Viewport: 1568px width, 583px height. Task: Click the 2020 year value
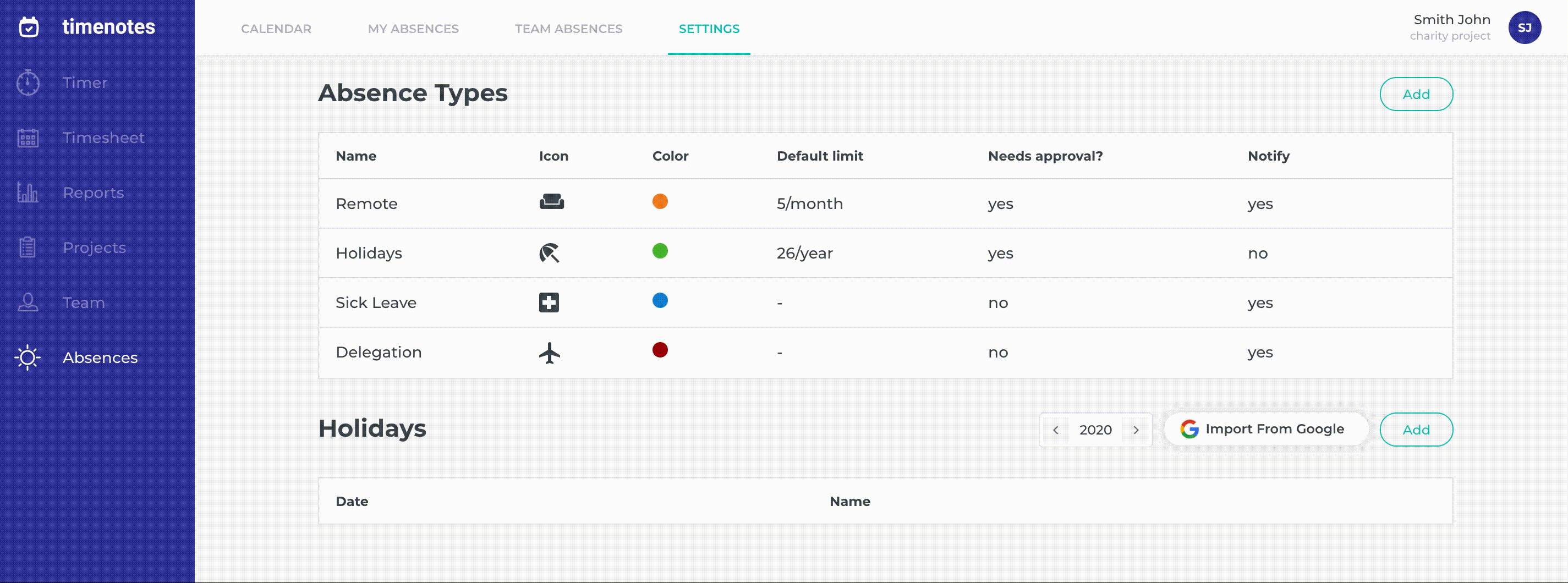(x=1095, y=430)
